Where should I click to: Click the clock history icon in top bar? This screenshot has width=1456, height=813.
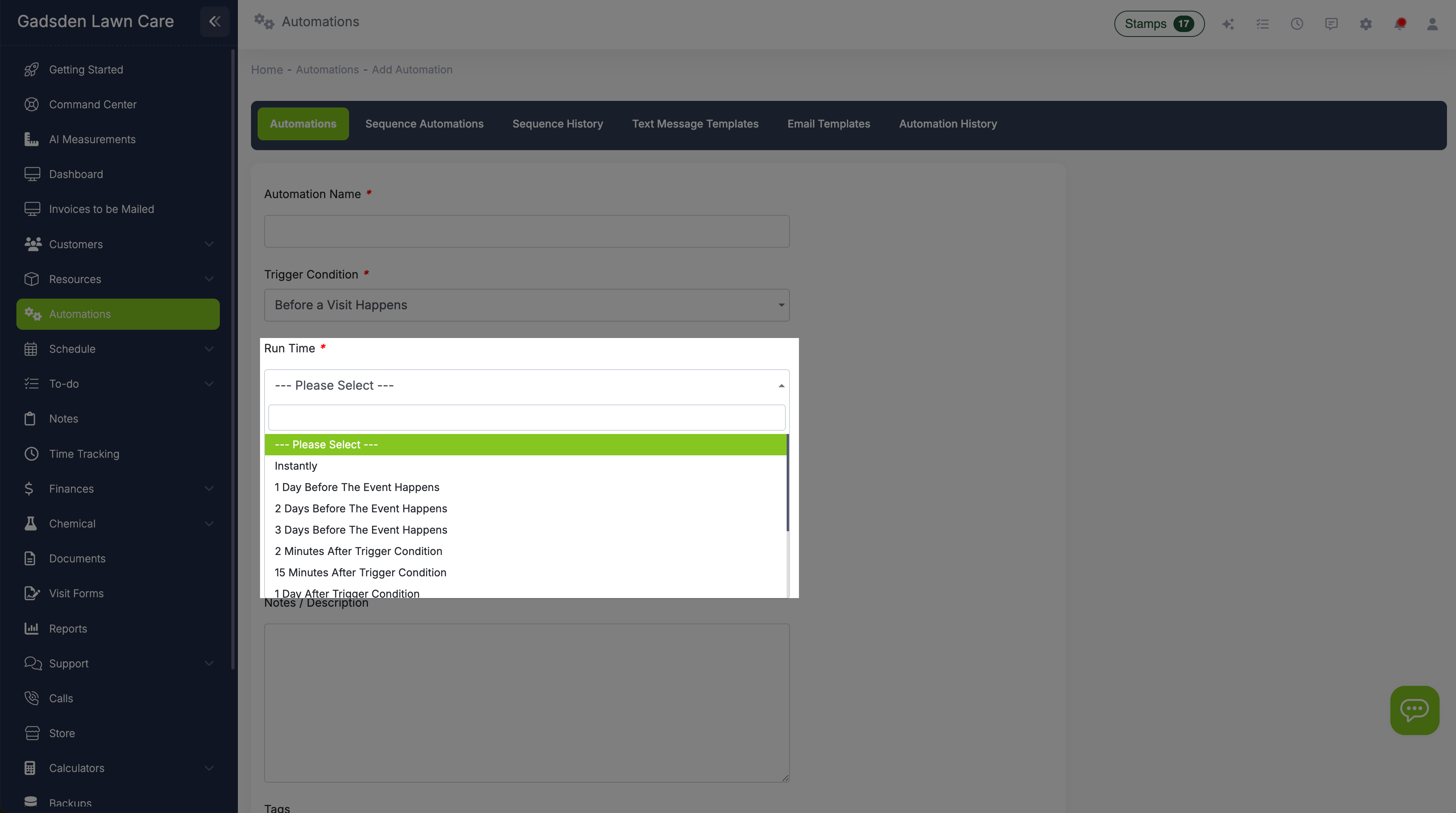[x=1297, y=24]
